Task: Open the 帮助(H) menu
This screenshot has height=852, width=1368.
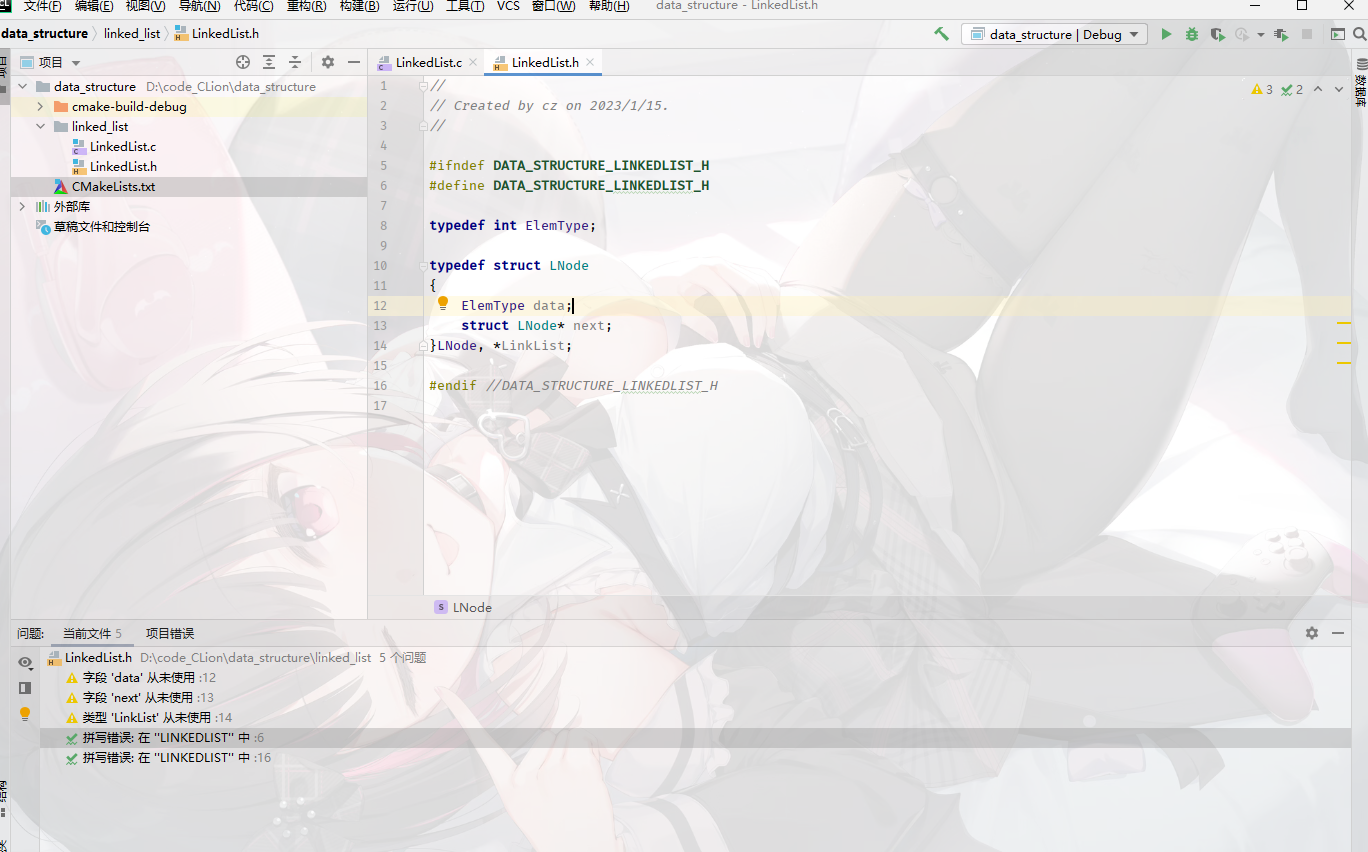Action: tap(609, 6)
